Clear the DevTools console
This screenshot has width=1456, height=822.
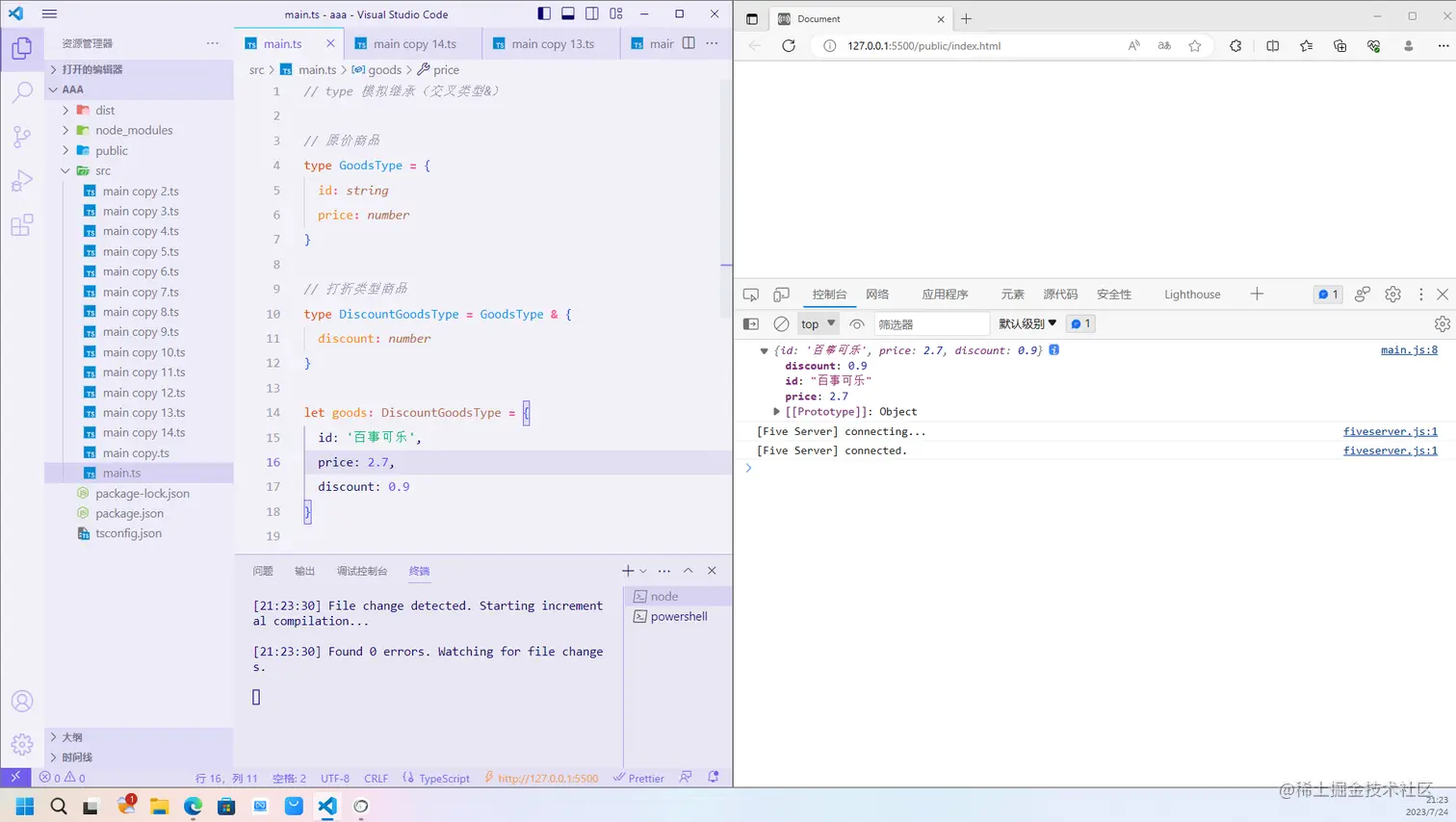(781, 324)
